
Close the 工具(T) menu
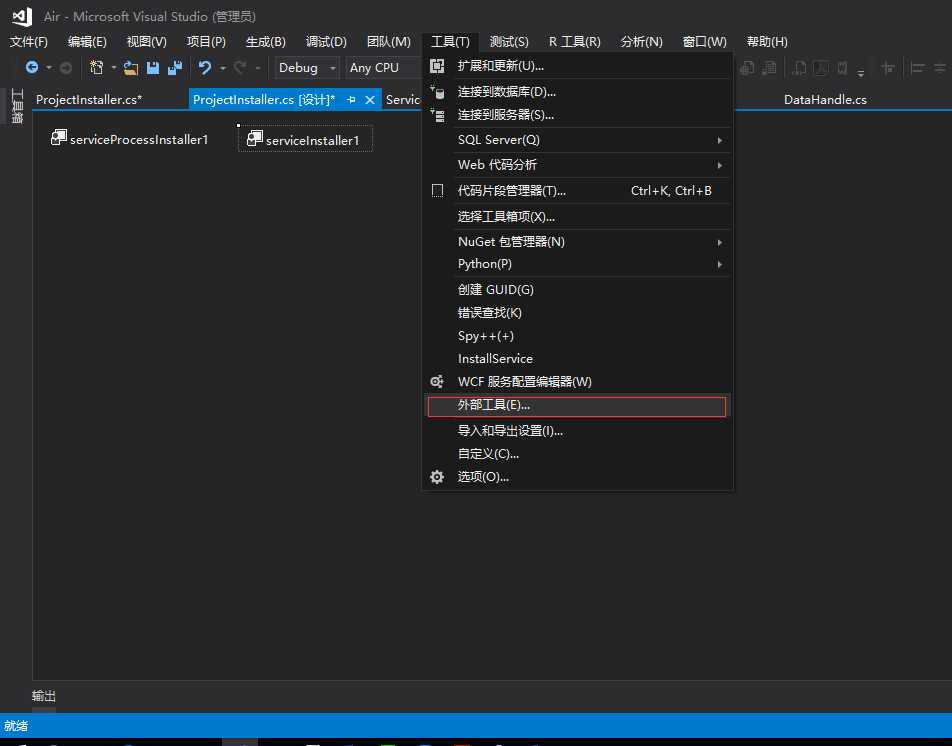click(450, 41)
